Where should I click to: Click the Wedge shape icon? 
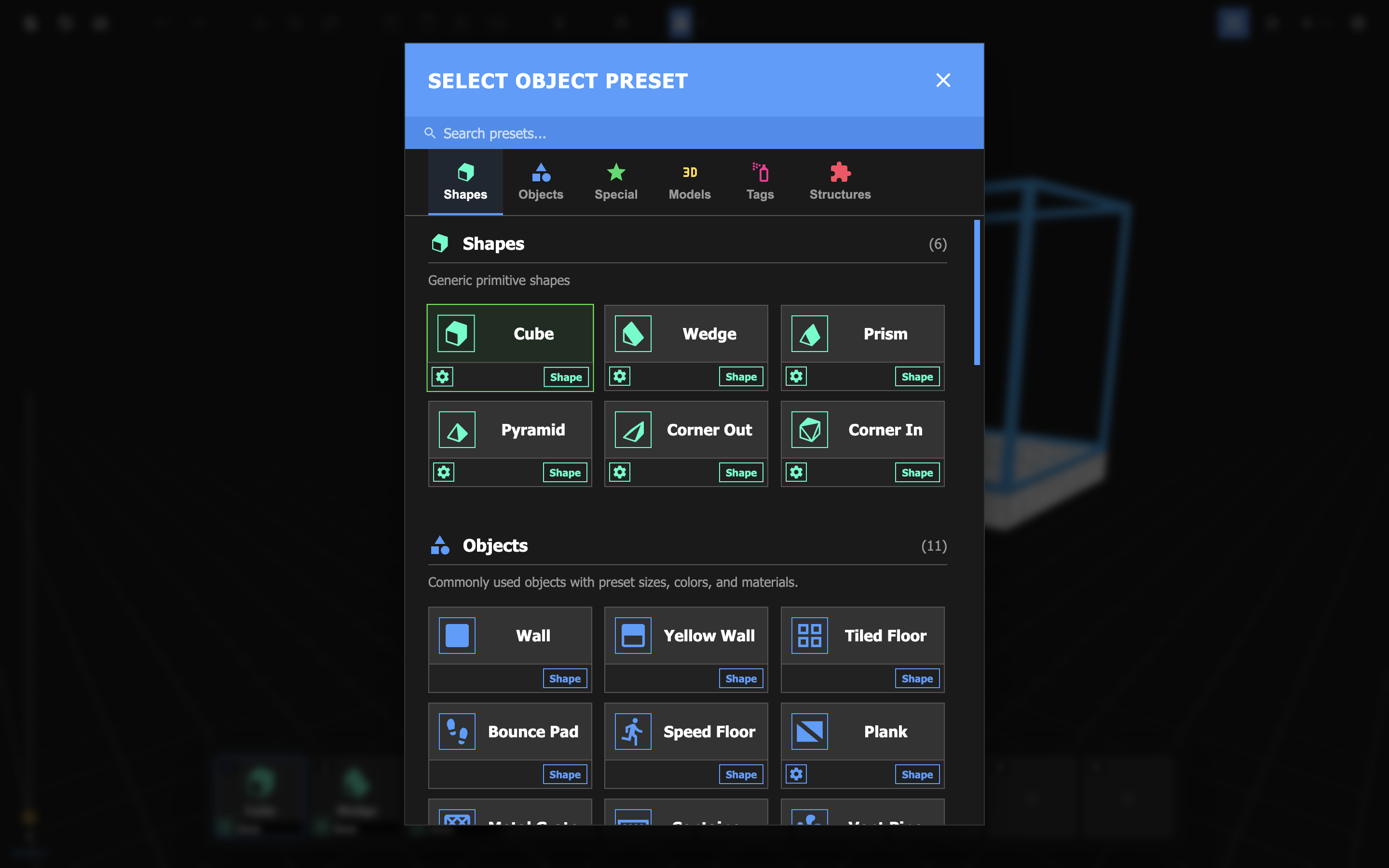click(633, 334)
